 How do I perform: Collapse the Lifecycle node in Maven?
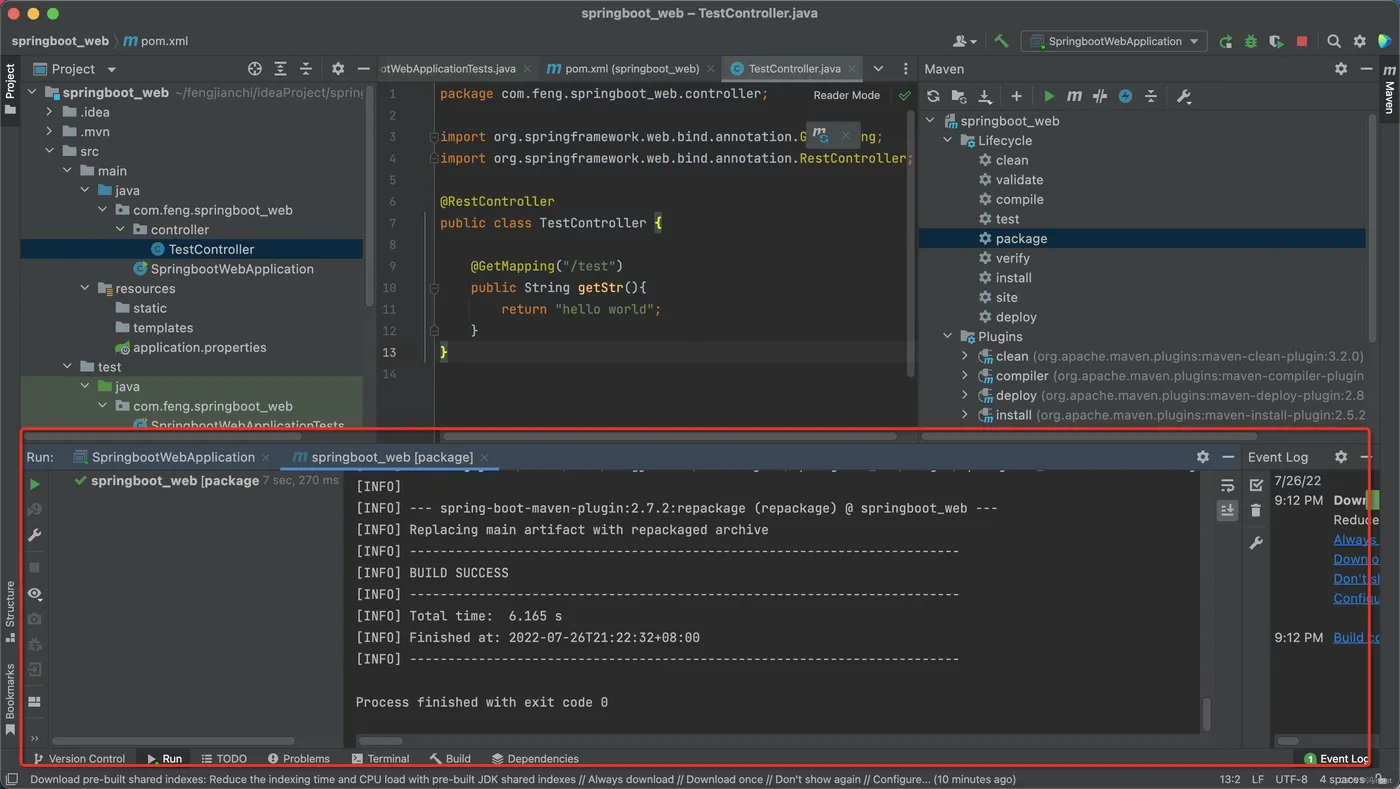point(948,141)
